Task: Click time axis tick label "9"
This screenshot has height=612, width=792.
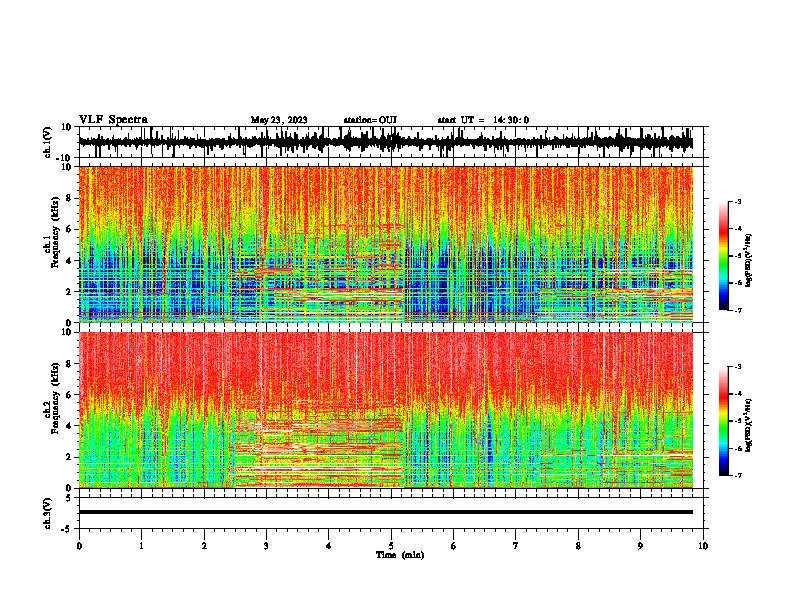Action: point(640,546)
